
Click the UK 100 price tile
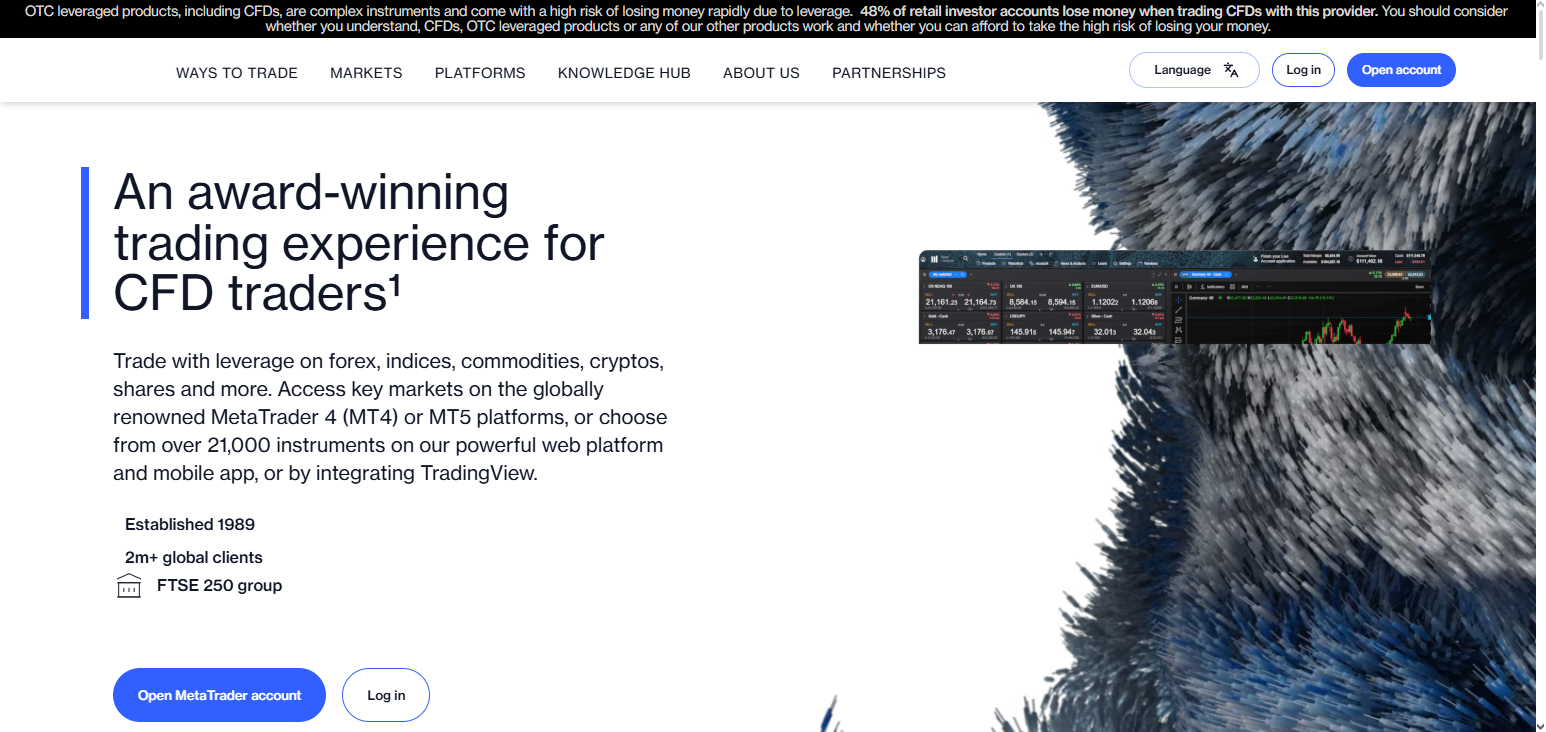pyautogui.click(x=1042, y=297)
